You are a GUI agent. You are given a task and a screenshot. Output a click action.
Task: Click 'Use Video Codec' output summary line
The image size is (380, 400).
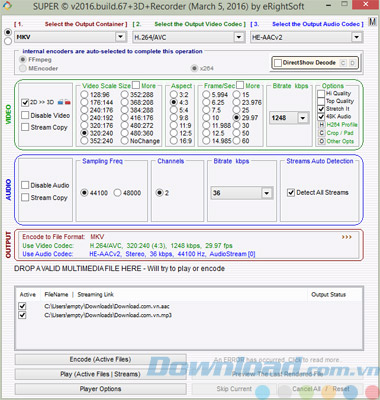coord(127,246)
